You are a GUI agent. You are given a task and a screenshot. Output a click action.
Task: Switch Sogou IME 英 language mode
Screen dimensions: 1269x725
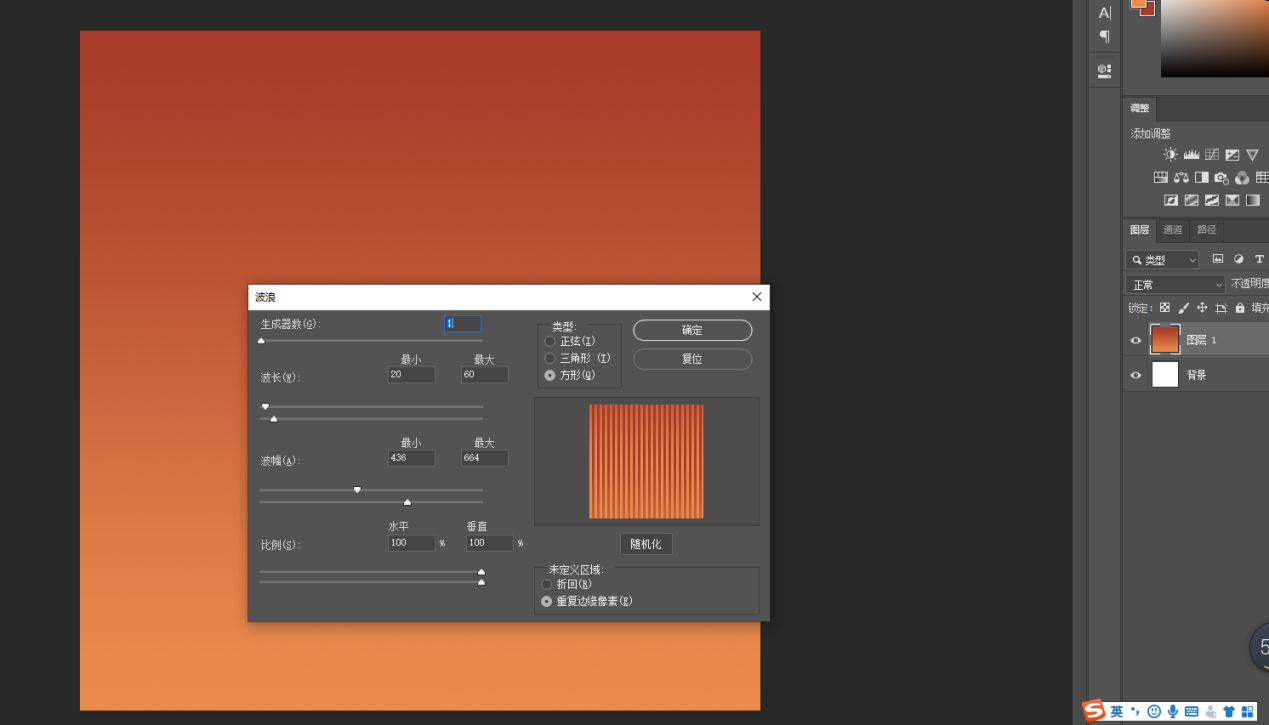1116,711
